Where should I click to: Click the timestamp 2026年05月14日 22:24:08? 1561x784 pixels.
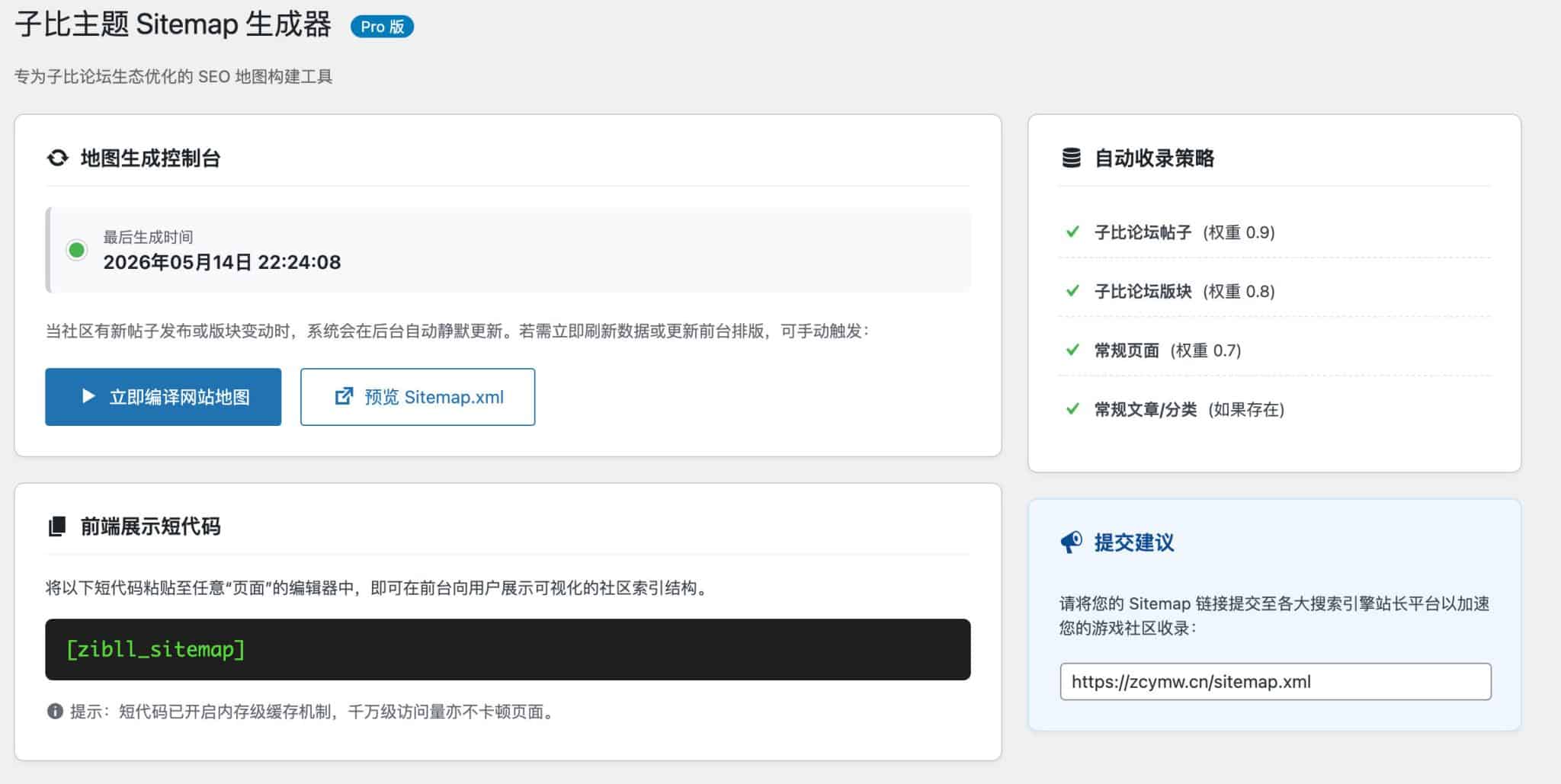222,262
